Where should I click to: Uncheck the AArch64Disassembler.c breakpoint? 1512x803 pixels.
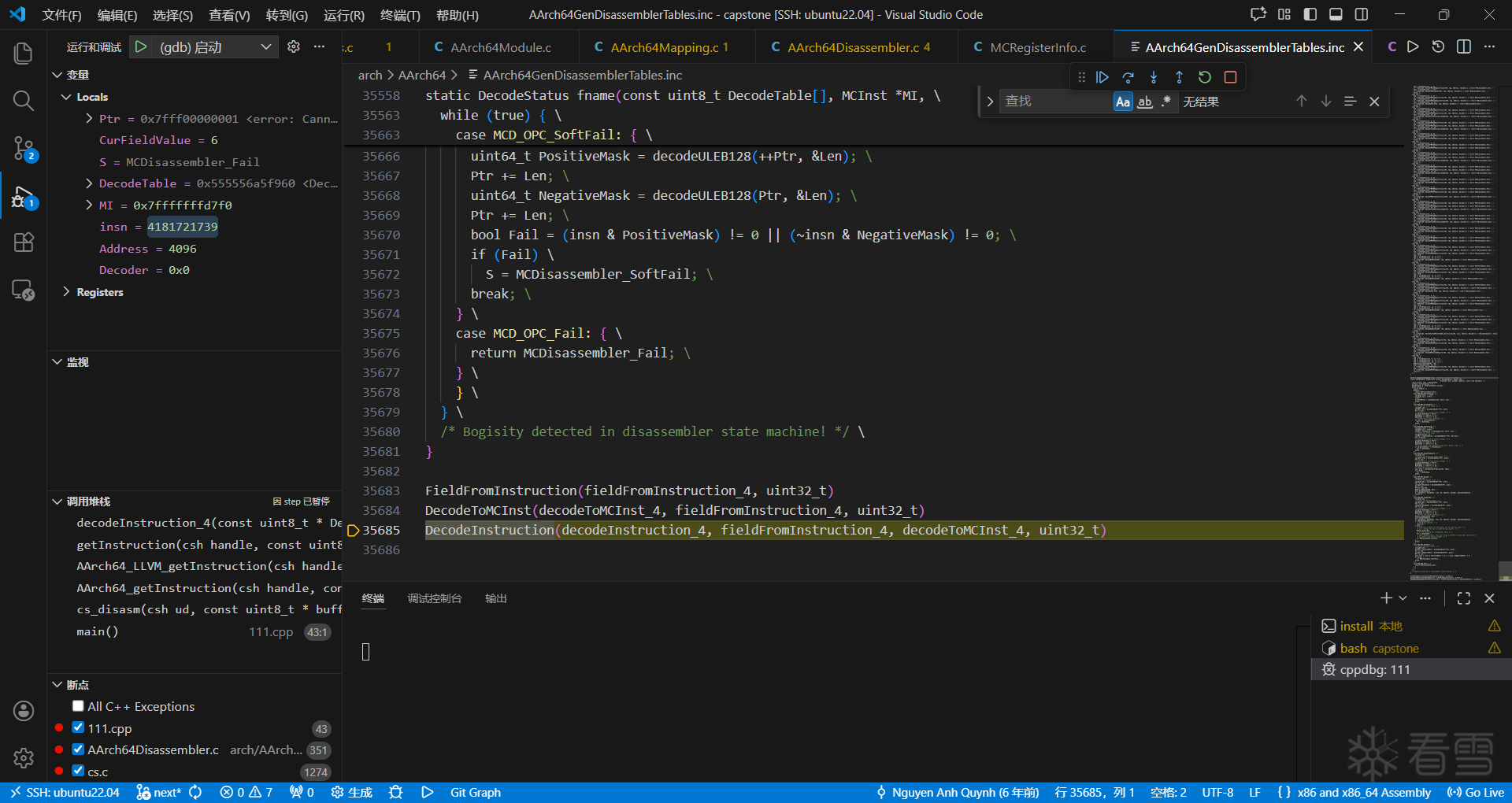[x=78, y=749]
